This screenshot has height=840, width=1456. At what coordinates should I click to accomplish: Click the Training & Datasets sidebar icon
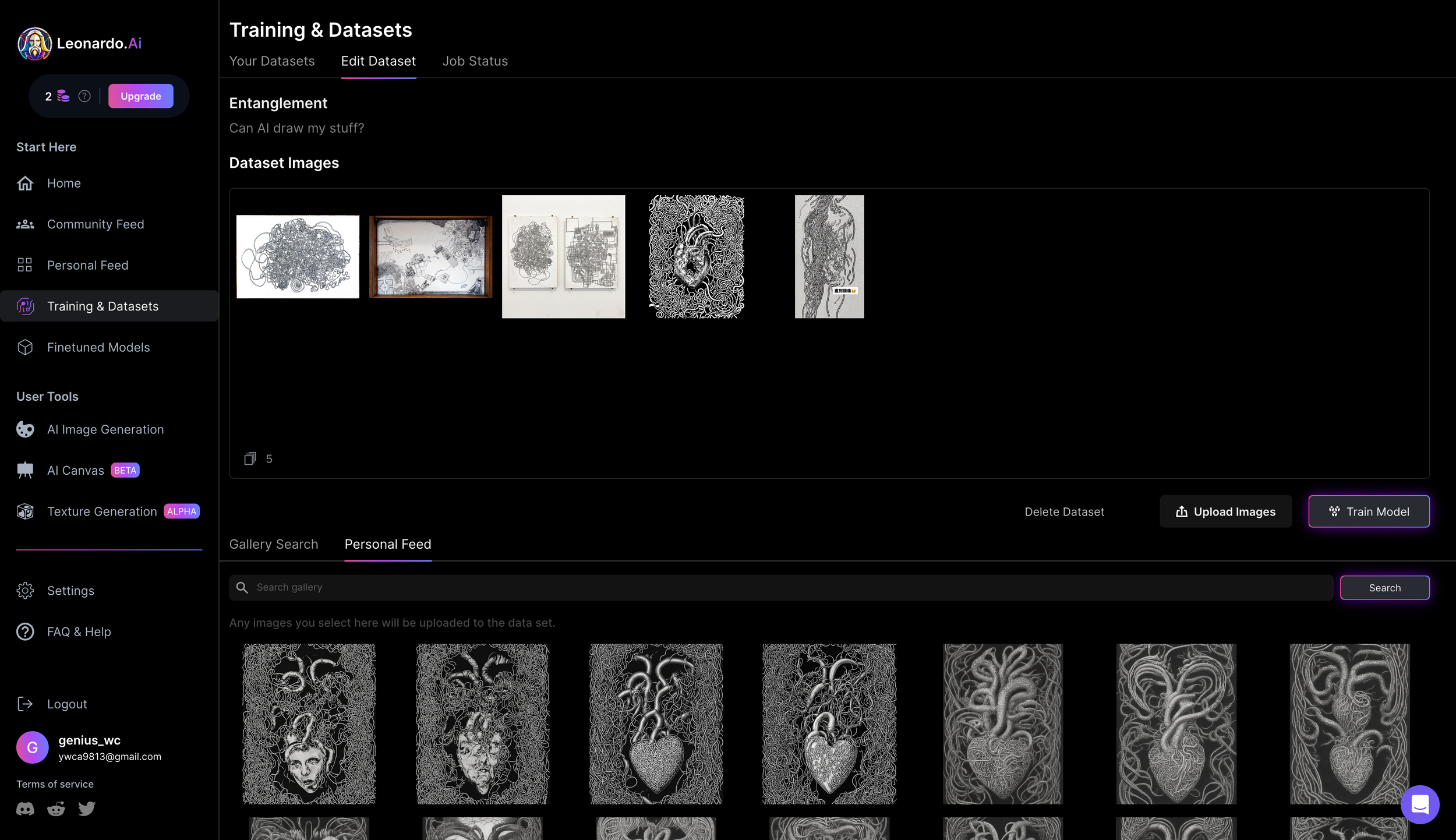tap(25, 306)
